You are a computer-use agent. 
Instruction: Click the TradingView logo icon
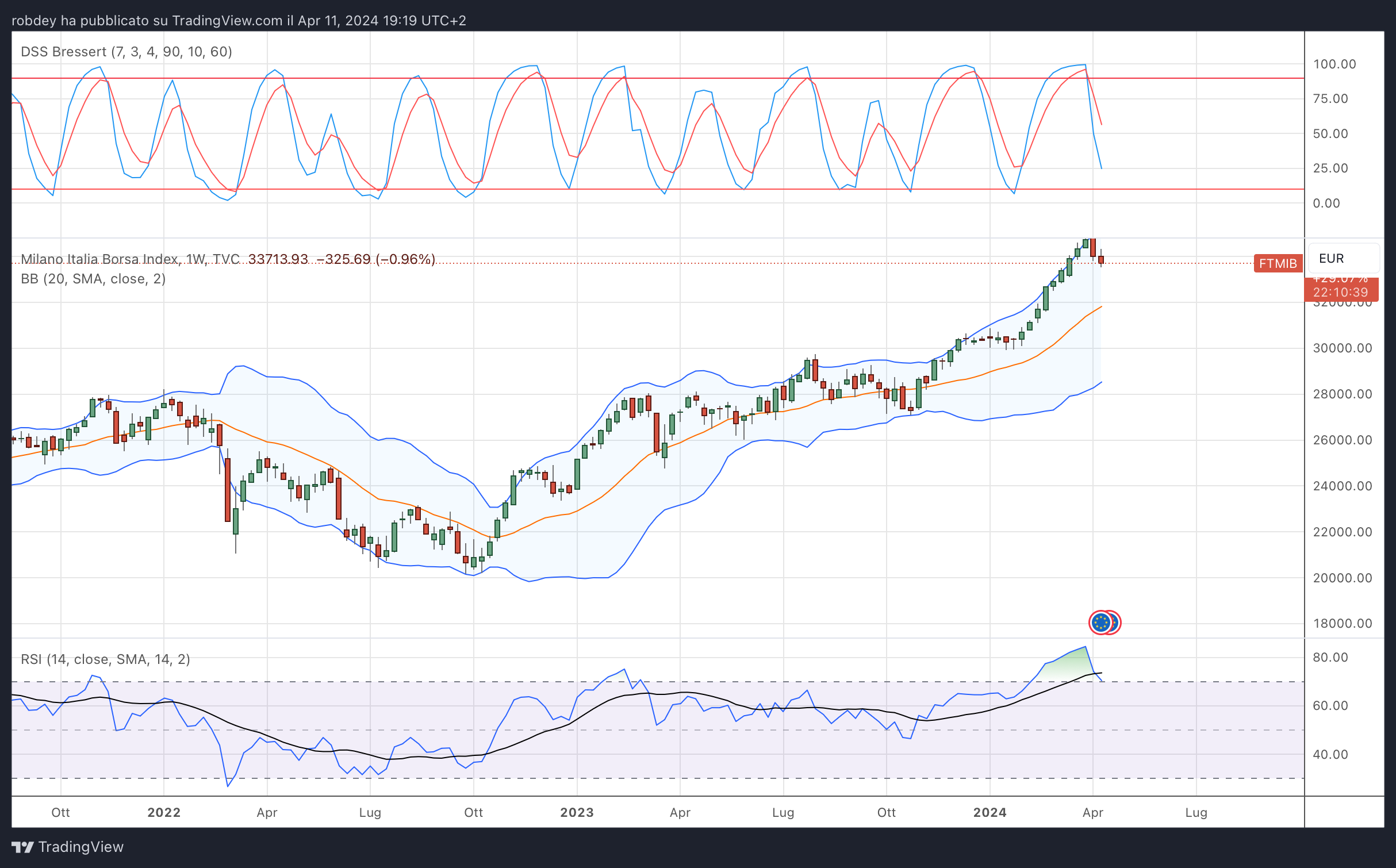pyautogui.click(x=23, y=847)
